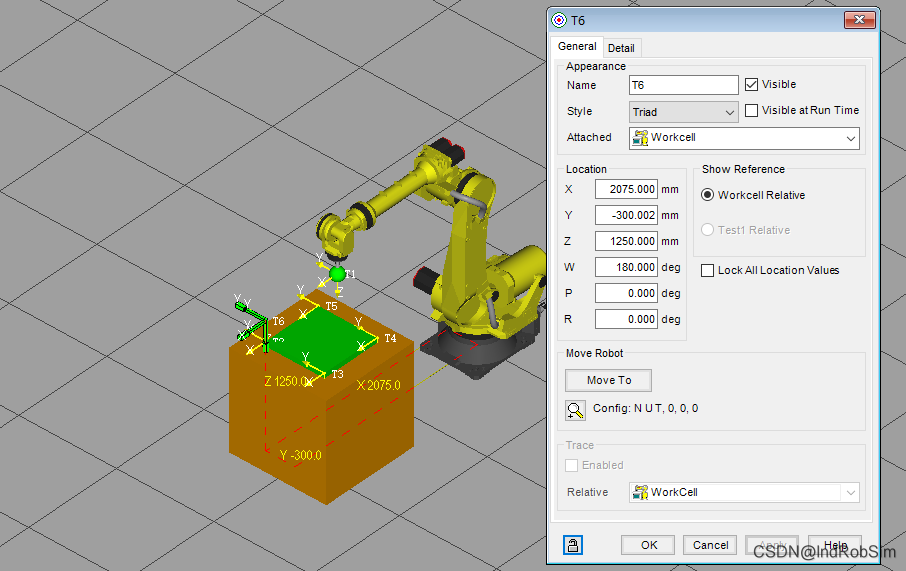This screenshot has height=571, width=906.
Task: Select the T5 target triad on the box
Action: (x=312, y=305)
